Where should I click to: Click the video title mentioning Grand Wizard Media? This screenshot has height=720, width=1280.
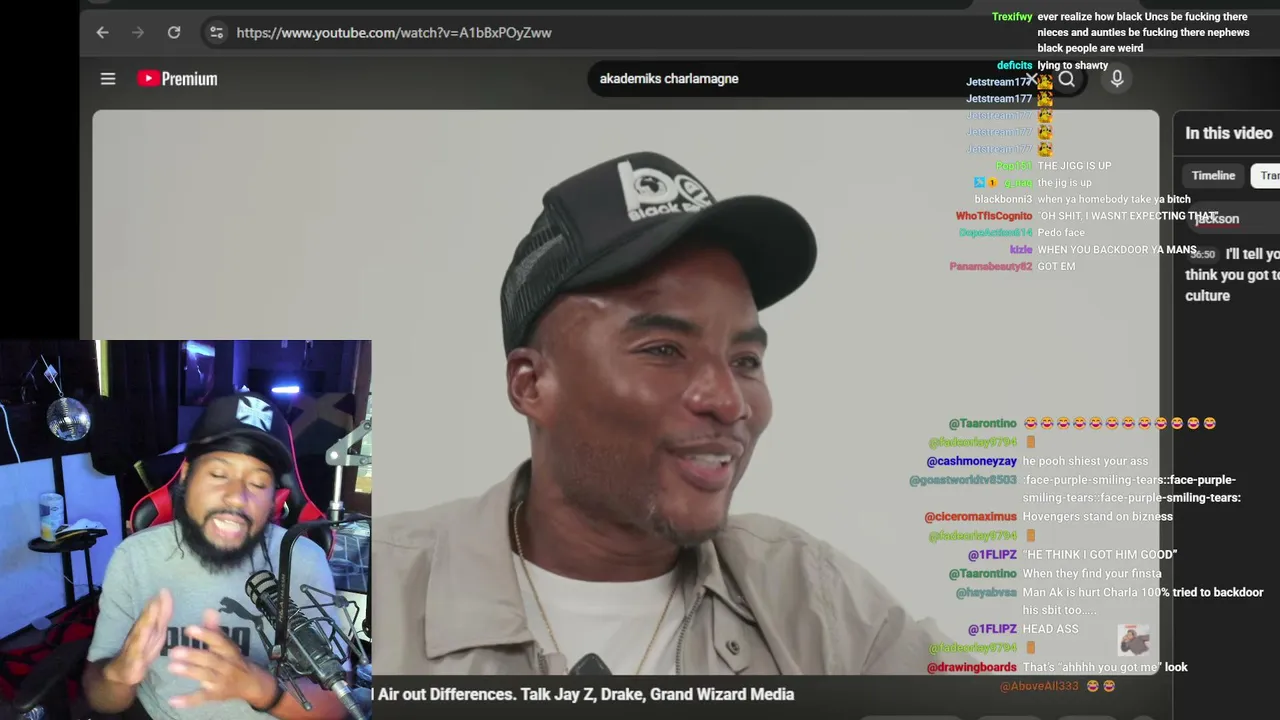coord(584,694)
